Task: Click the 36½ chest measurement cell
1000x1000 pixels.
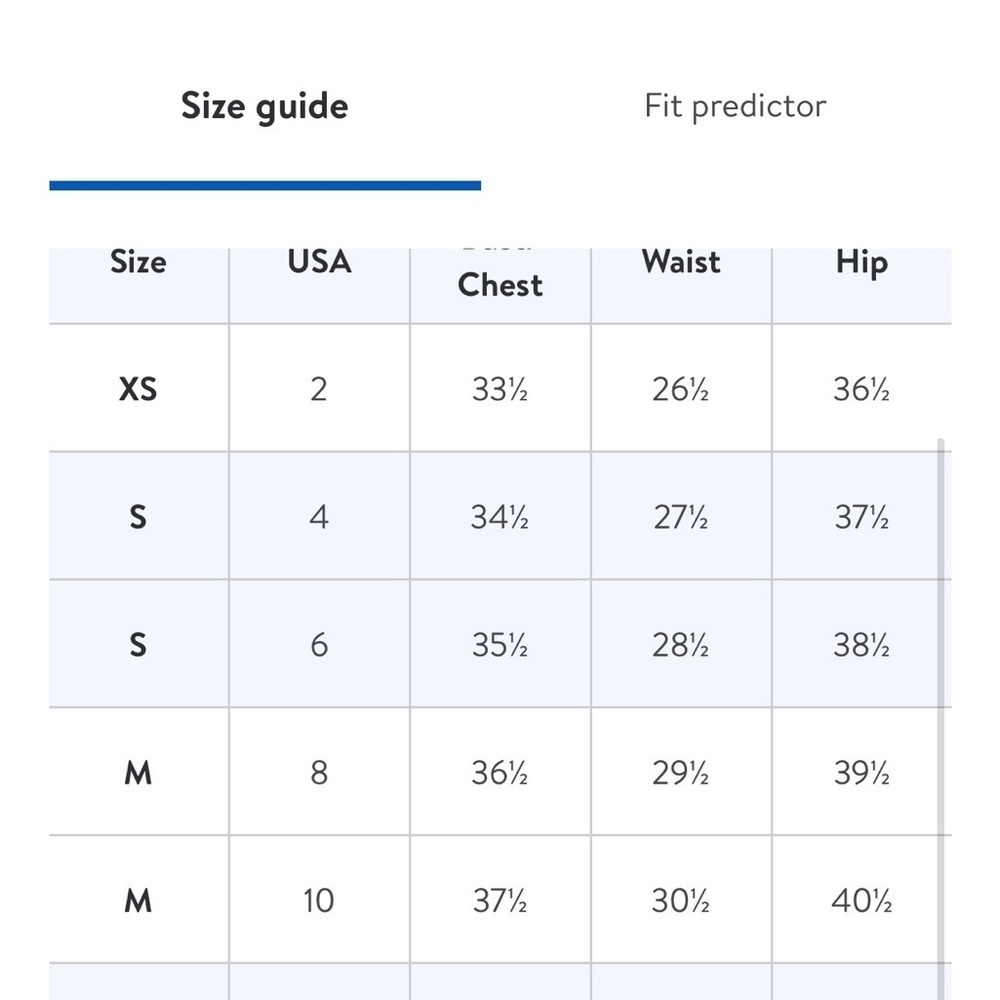Action: [x=500, y=772]
